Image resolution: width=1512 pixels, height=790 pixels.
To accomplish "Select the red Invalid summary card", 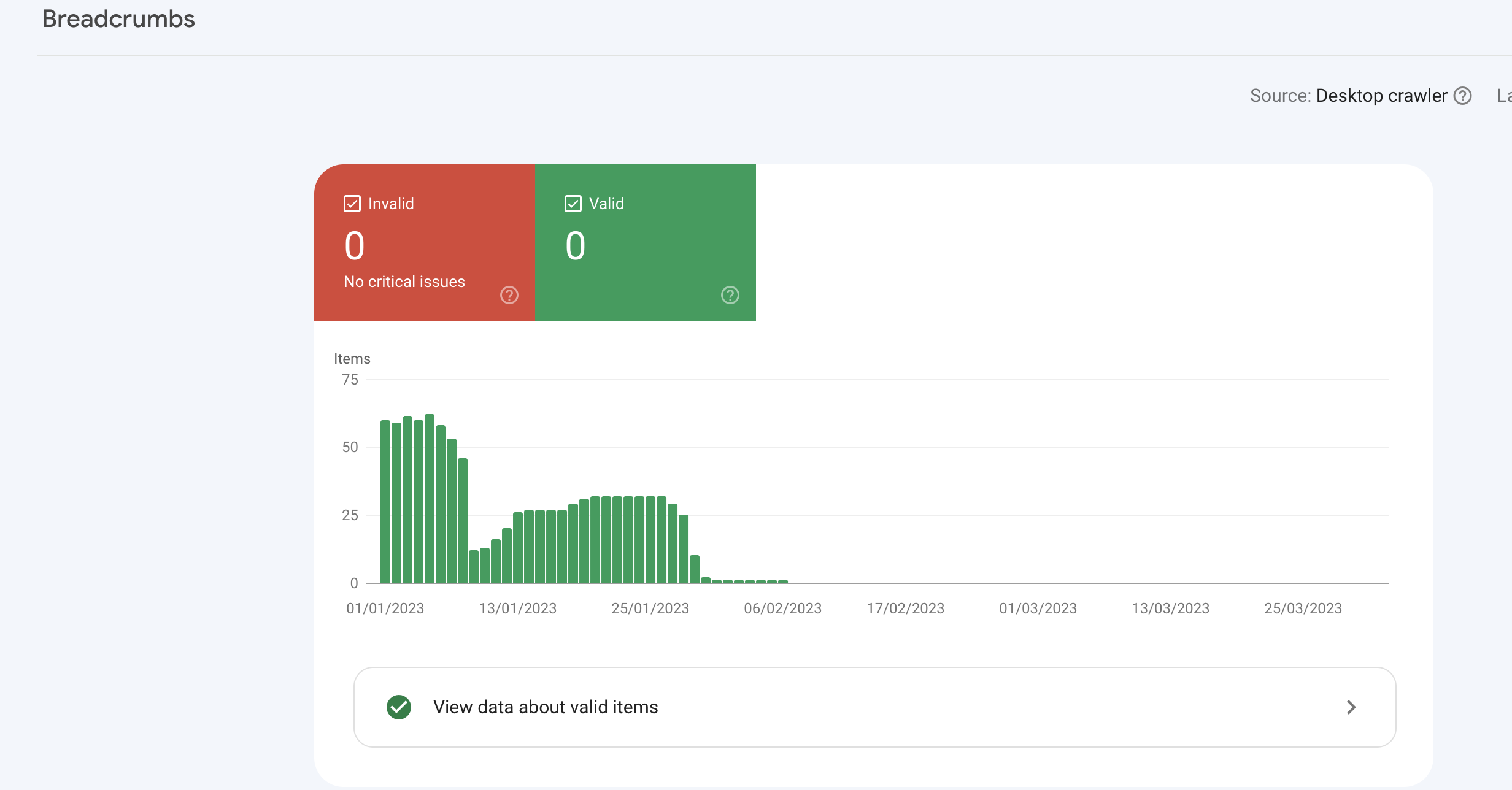I will (x=425, y=242).
